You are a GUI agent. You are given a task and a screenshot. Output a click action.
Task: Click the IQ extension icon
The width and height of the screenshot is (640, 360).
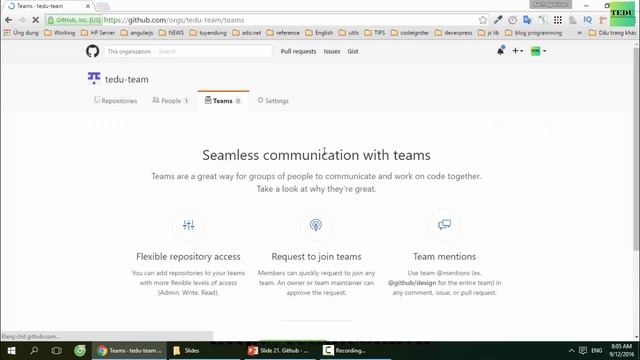(x=588, y=20)
